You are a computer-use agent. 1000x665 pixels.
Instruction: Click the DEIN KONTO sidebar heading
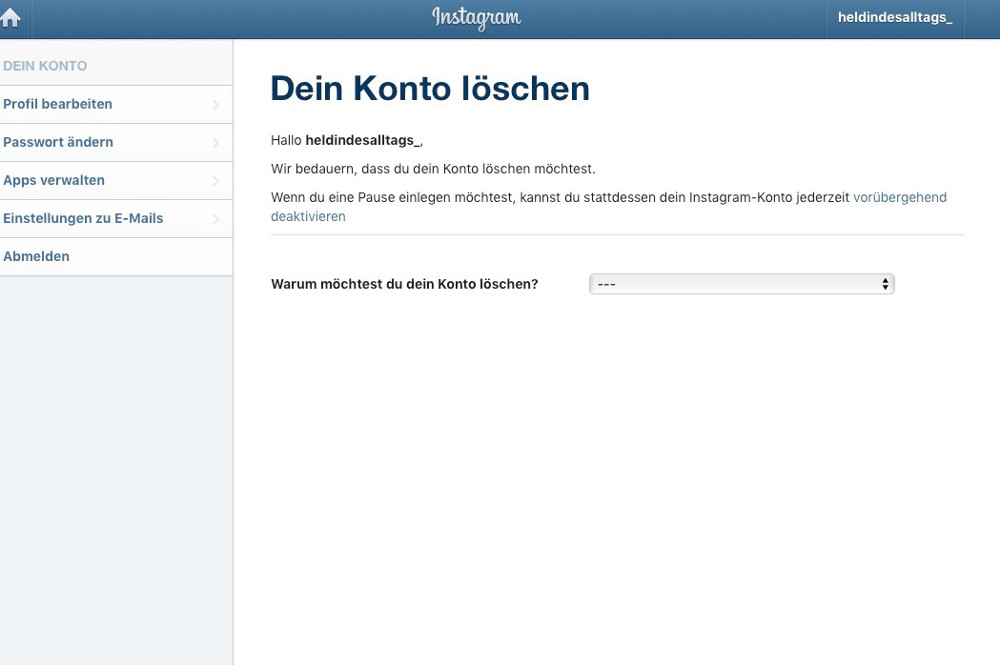[x=45, y=66]
